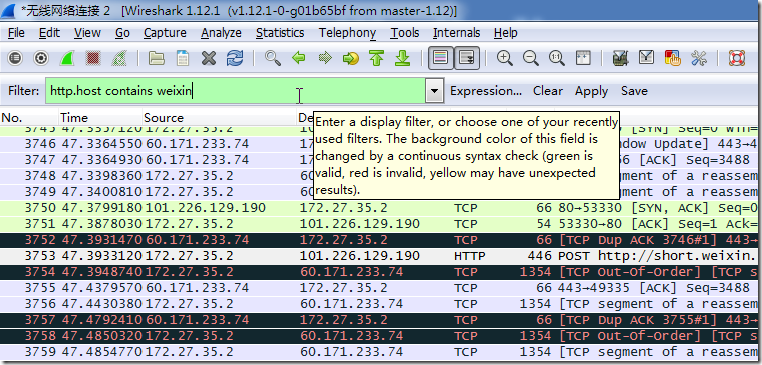This screenshot has height=365, width=762.
Task: Restart the running live capture
Action: click(x=119, y=59)
